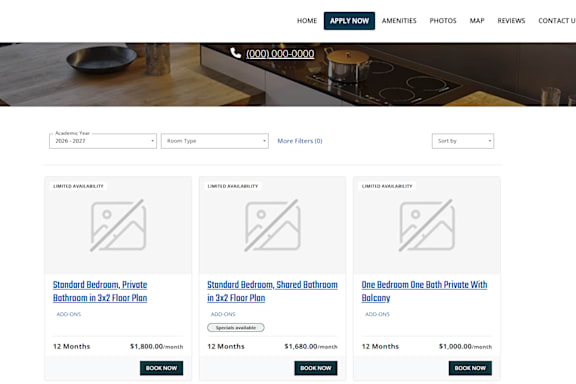
Task: Open placeholder image of Shared Bathroom 3x2 card
Action: click(273, 225)
